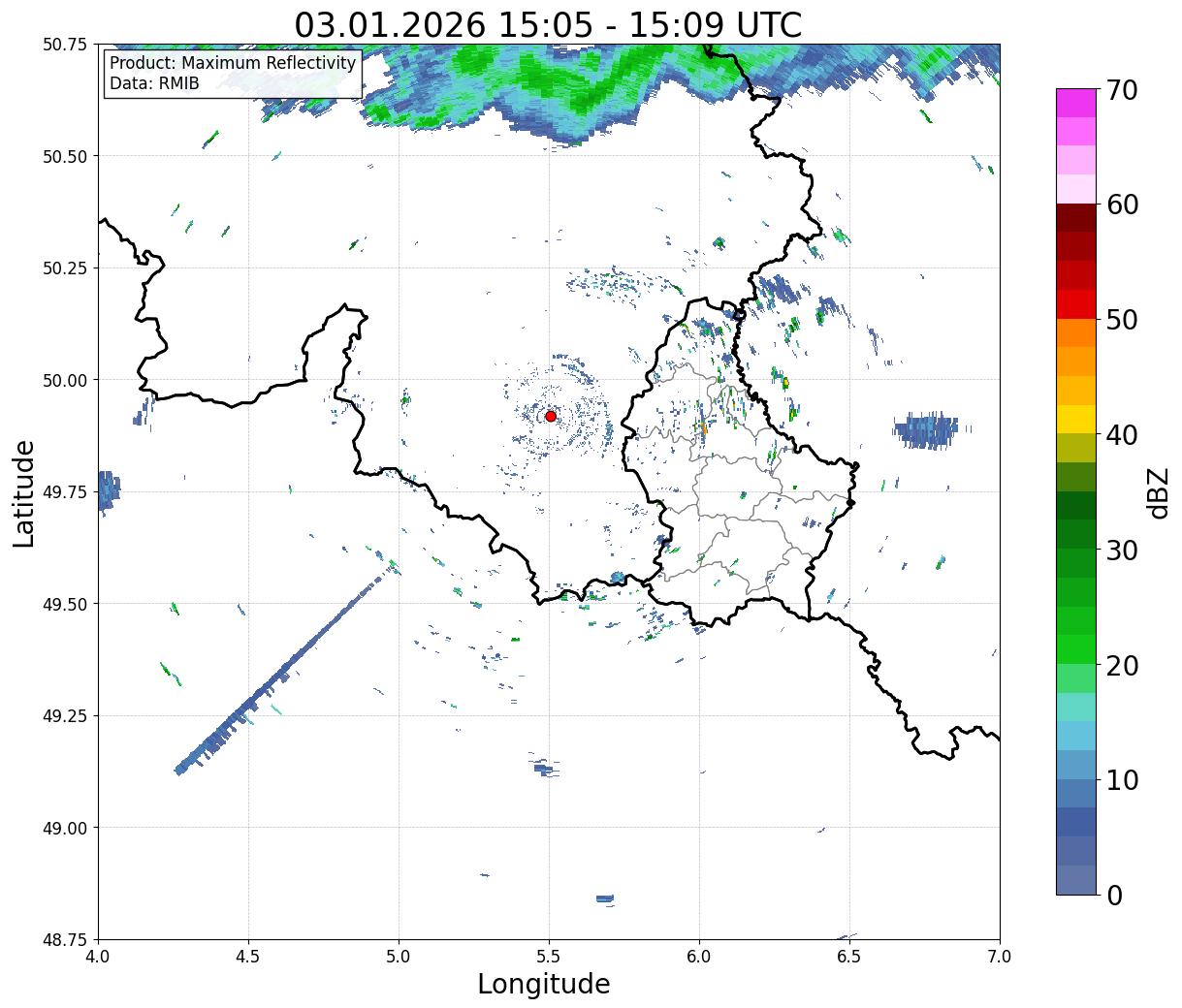The image size is (1182, 1008).
Task: Click the longitude tick label 6.0
Action: point(699,957)
